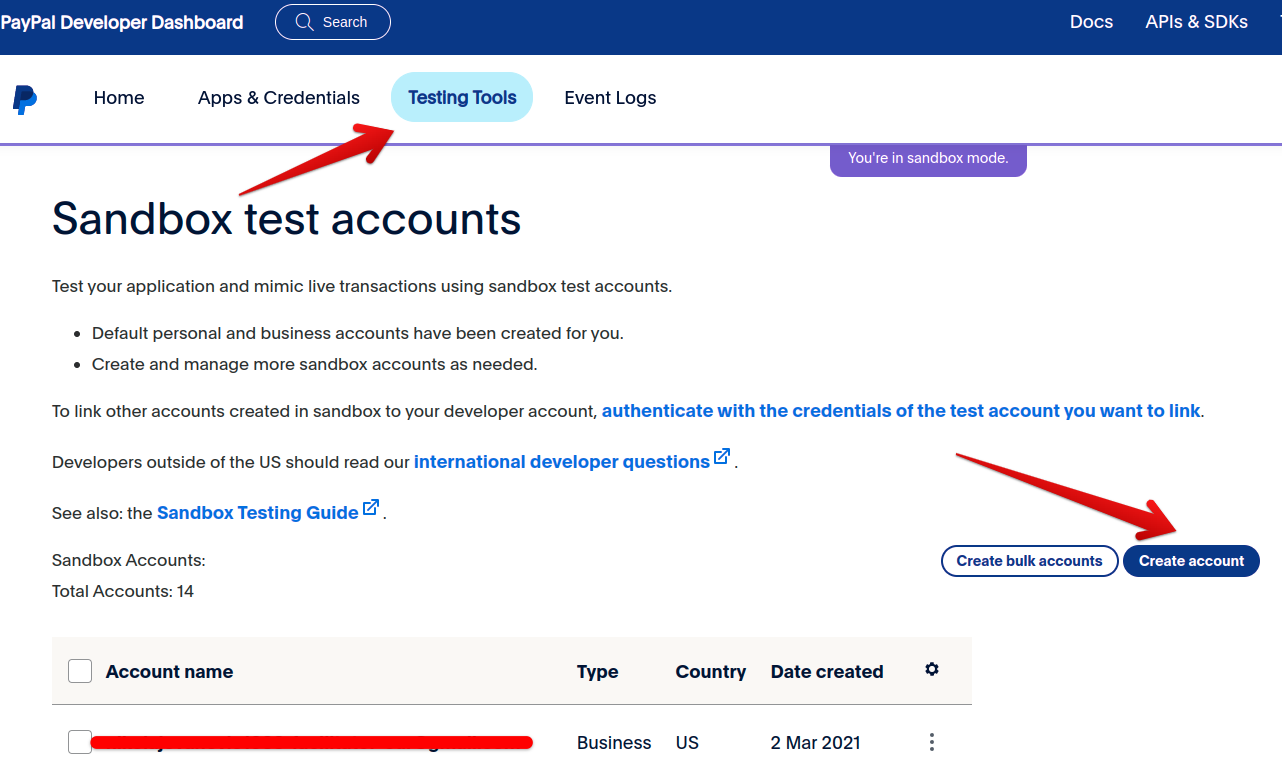Image resolution: width=1282 pixels, height=772 pixels.
Task: Click the Create bulk accounts button
Action: click(x=1029, y=561)
